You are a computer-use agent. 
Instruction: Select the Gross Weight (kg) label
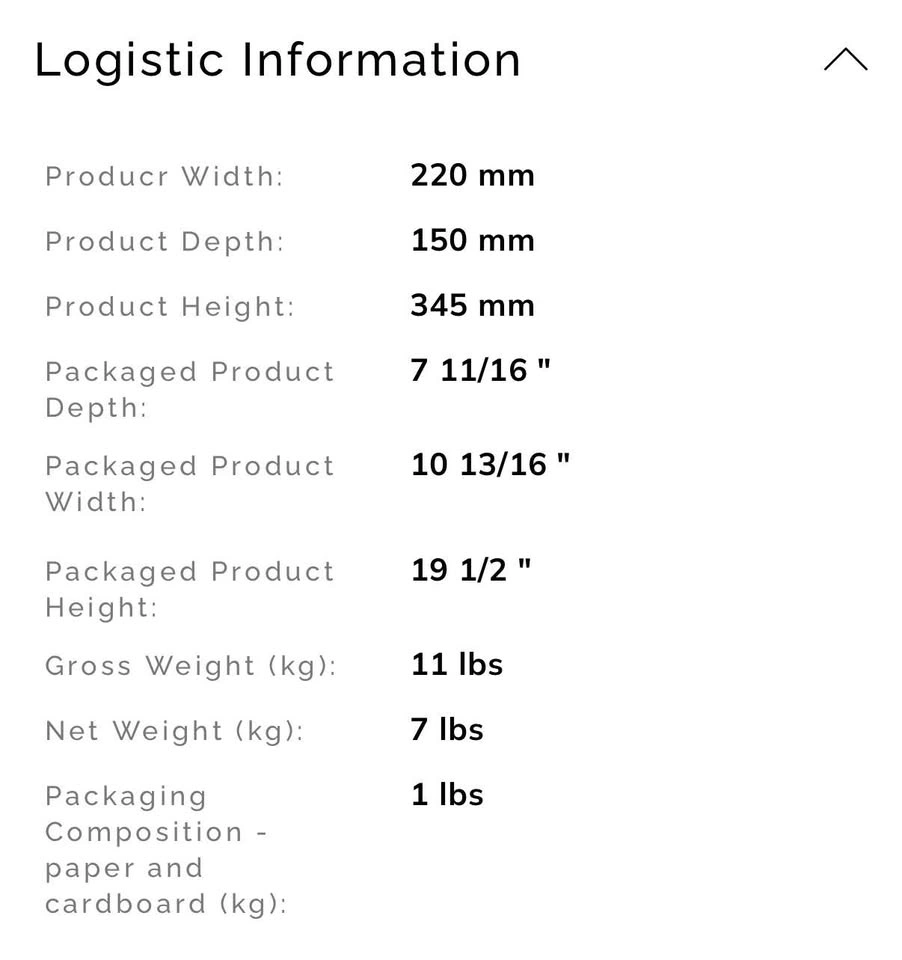[x=191, y=666]
